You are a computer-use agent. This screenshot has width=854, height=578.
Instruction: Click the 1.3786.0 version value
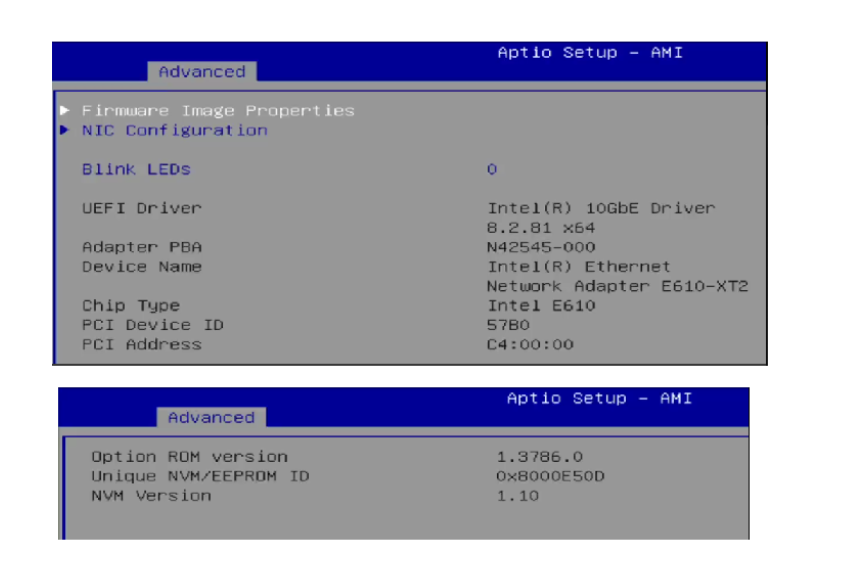(539, 457)
